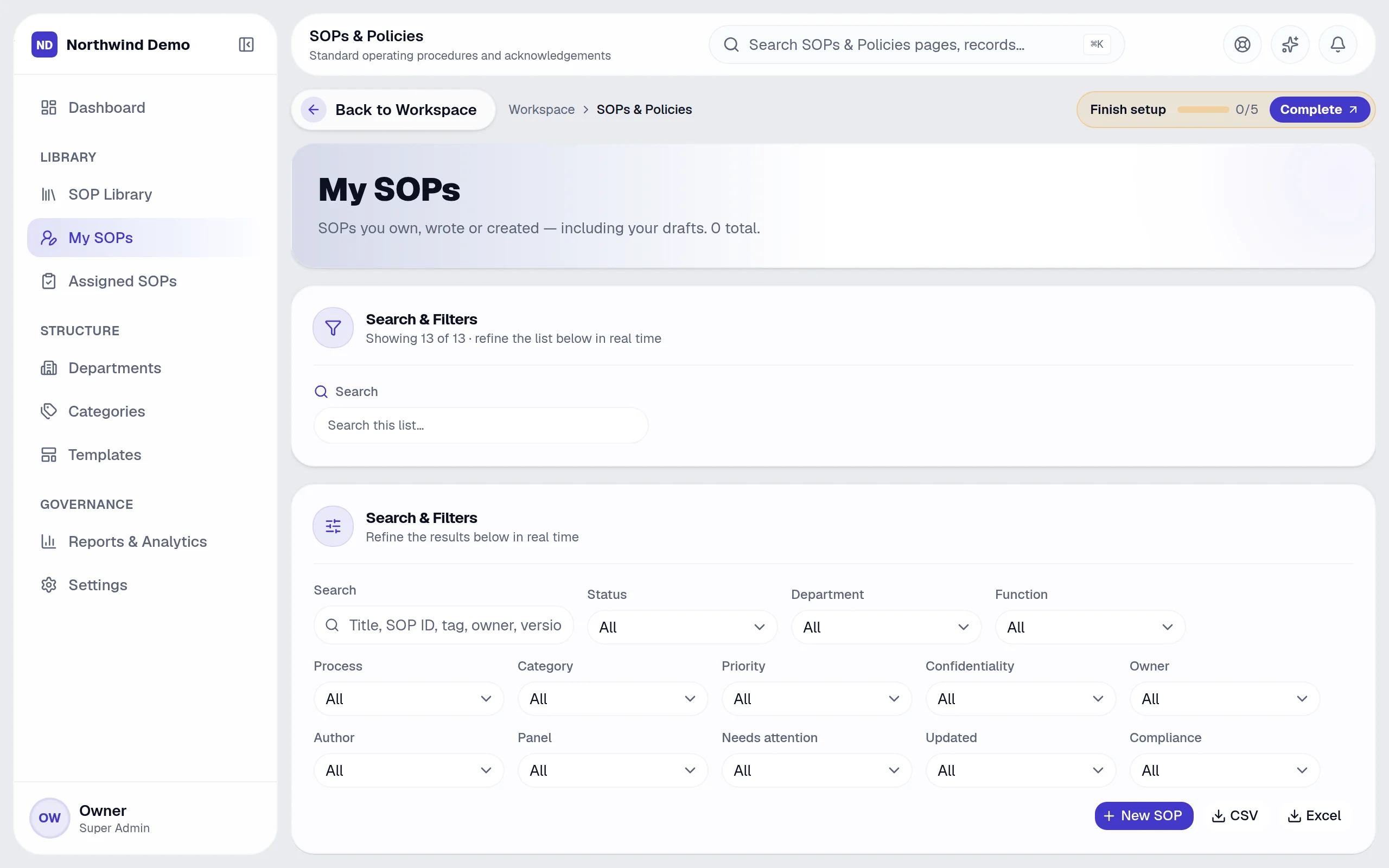Focus the Title, SOP ID, tag search field

444,624
